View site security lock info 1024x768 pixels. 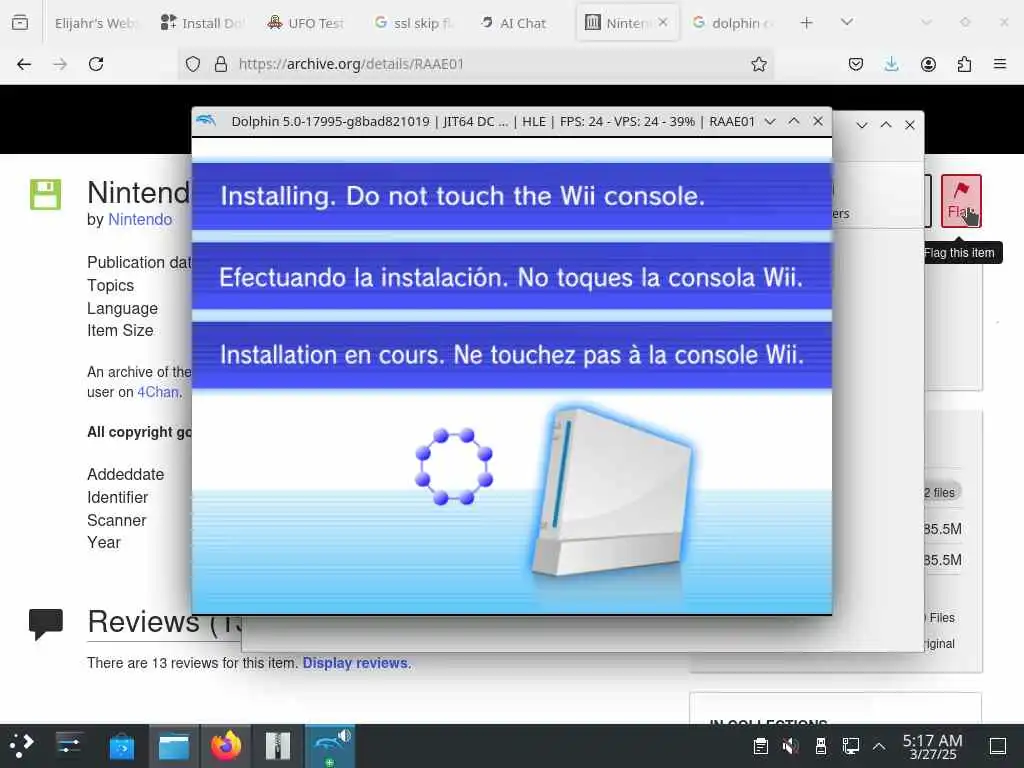point(221,64)
